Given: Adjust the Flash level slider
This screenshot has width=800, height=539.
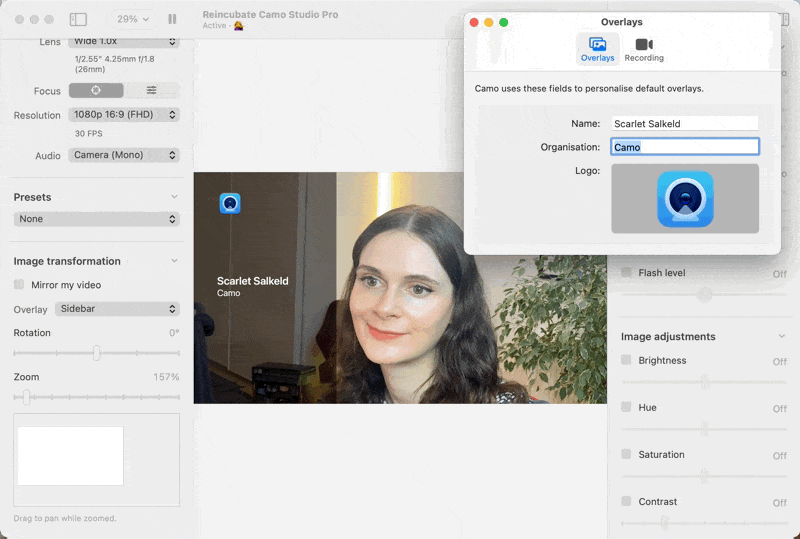Looking at the screenshot, I should 705,295.
